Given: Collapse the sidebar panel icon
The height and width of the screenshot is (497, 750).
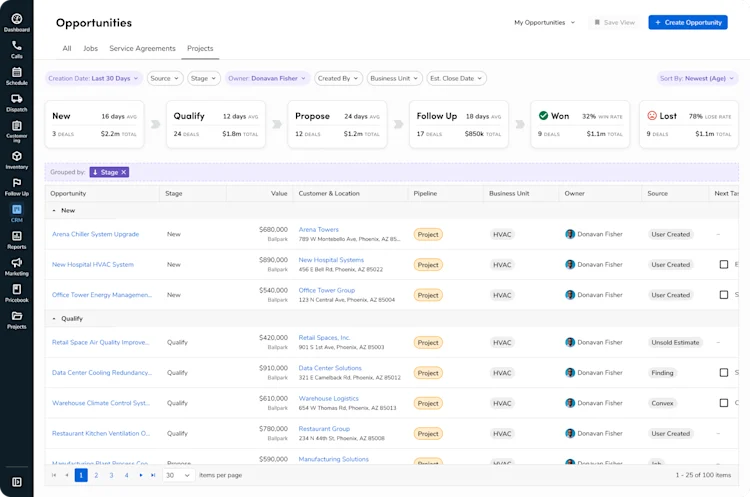Looking at the screenshot, I should 17,482.
